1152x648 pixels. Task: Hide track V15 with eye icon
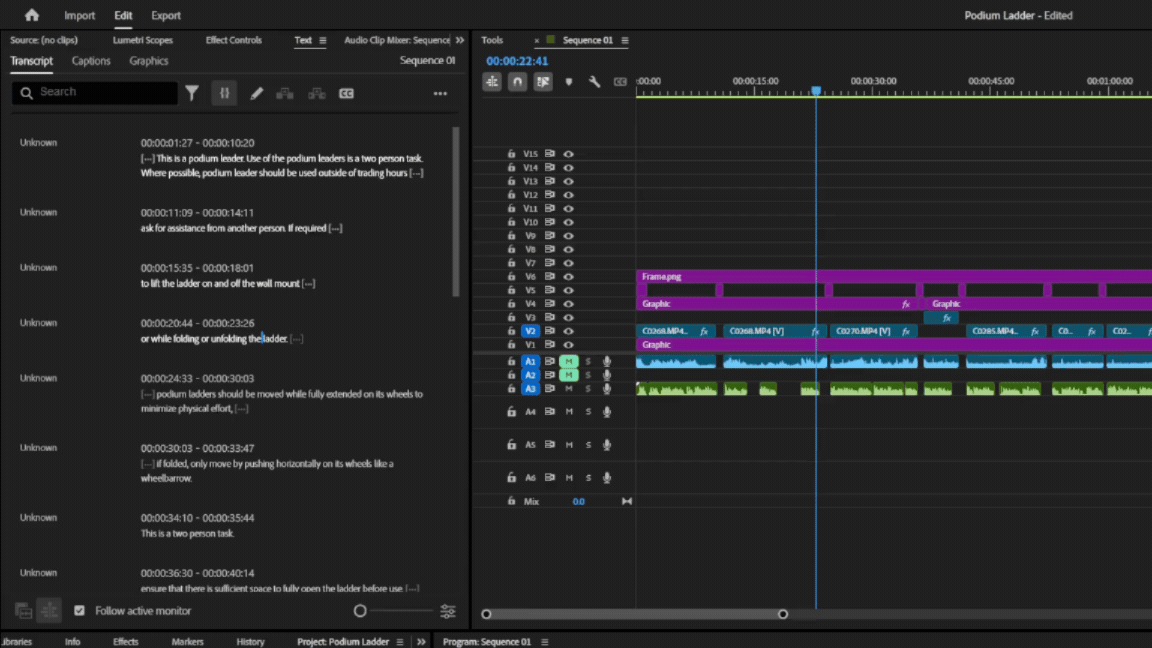coord(568,154)
